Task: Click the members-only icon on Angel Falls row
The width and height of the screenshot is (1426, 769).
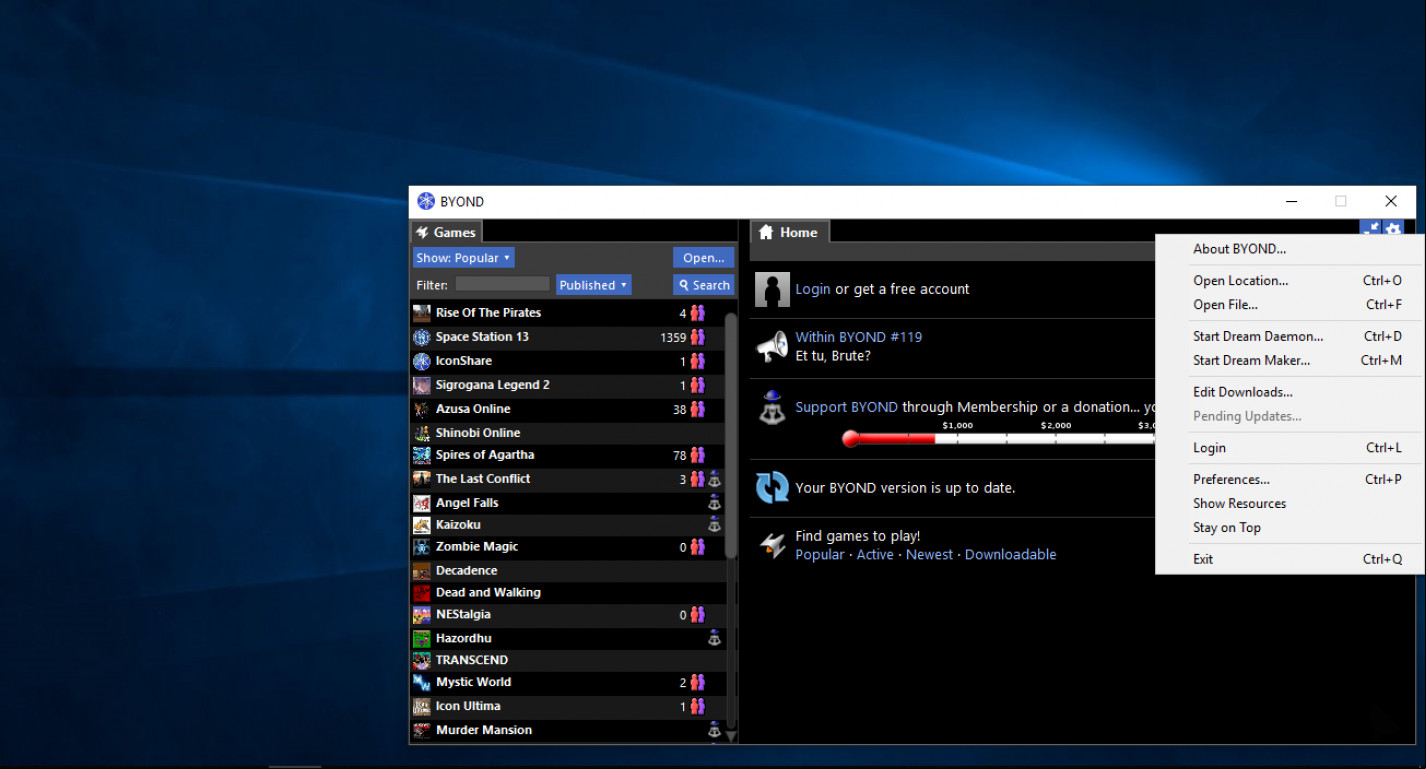Action: [x=714, y=503]
